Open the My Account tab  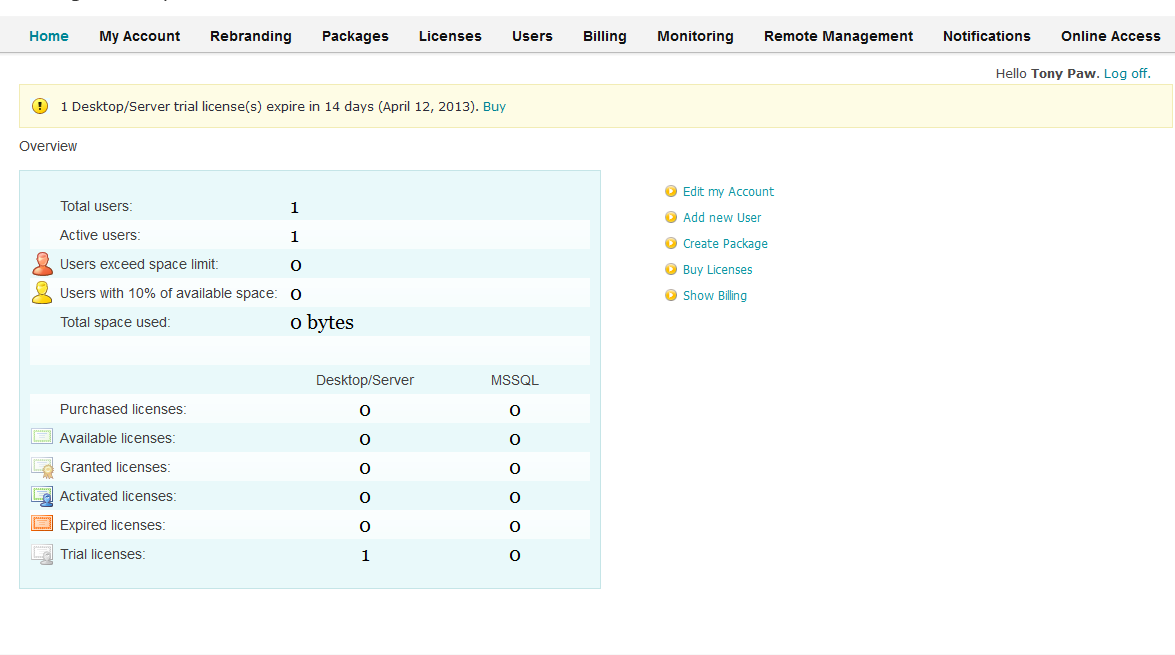click(140, 36)
